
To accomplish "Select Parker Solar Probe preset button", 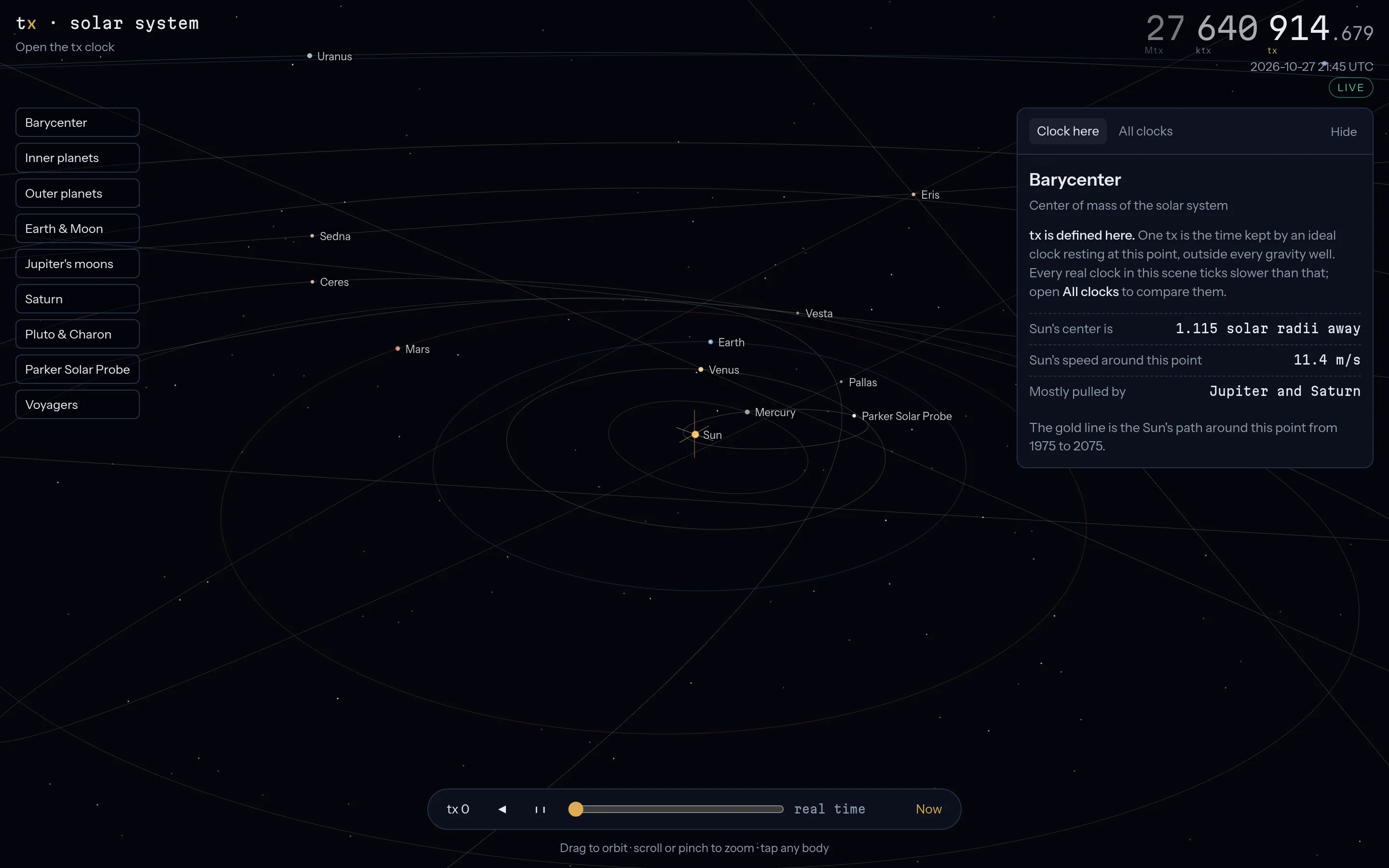I will click(78, 370).
